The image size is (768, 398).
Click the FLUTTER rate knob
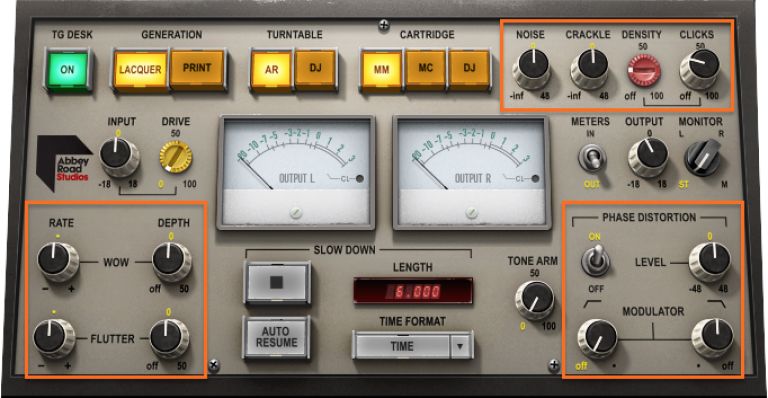click(x=53, y=338)
